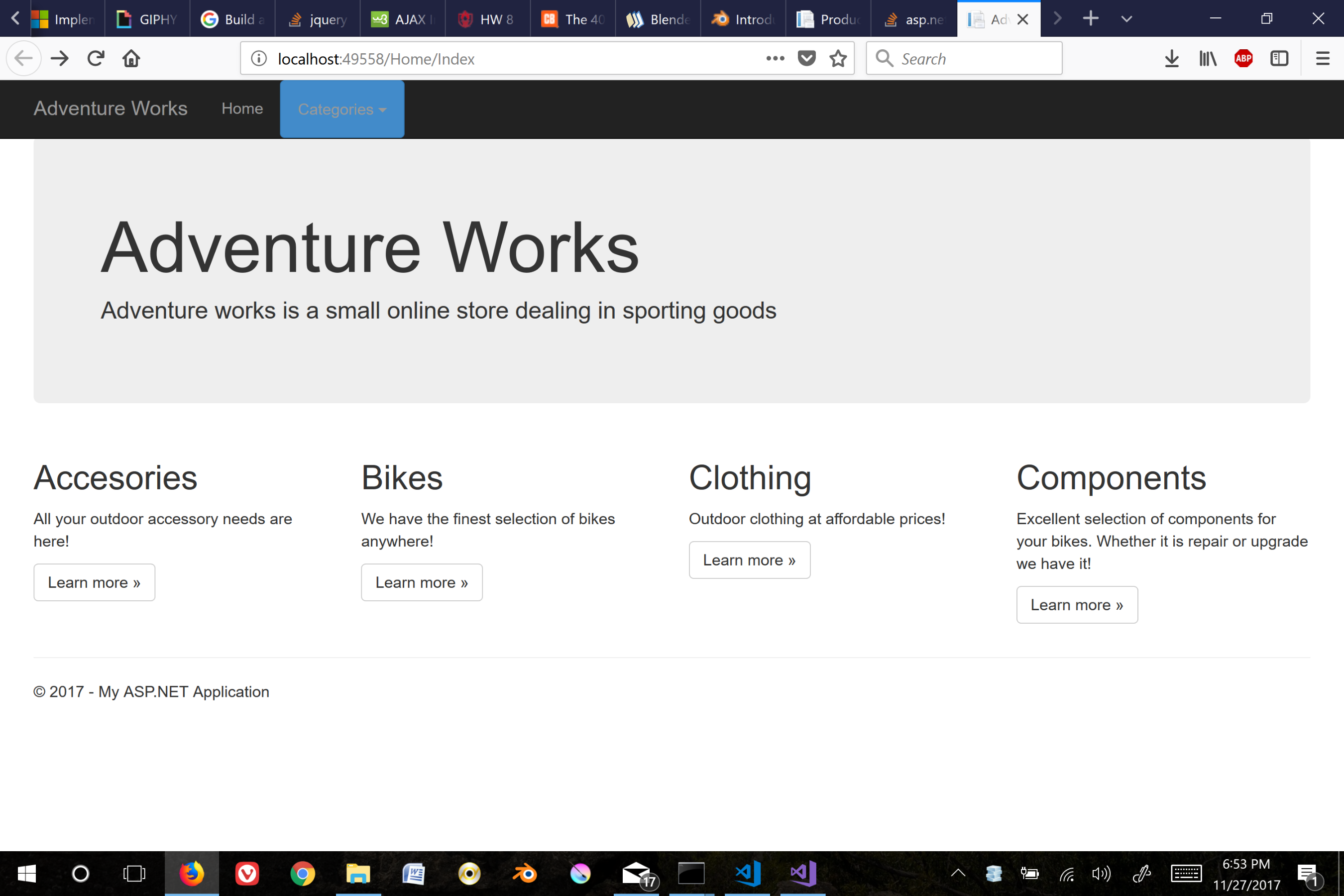Open the Firefox hamburger menu

coord(1322,58)
